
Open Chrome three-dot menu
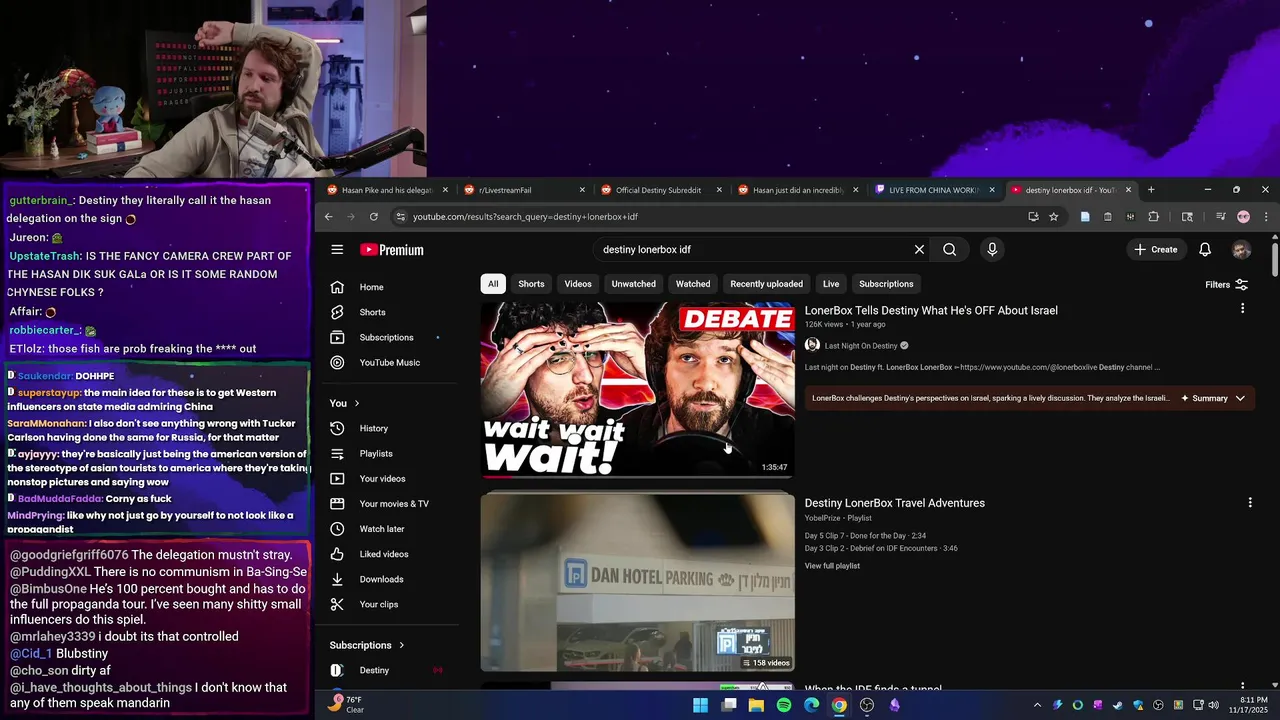[1266, 217]
